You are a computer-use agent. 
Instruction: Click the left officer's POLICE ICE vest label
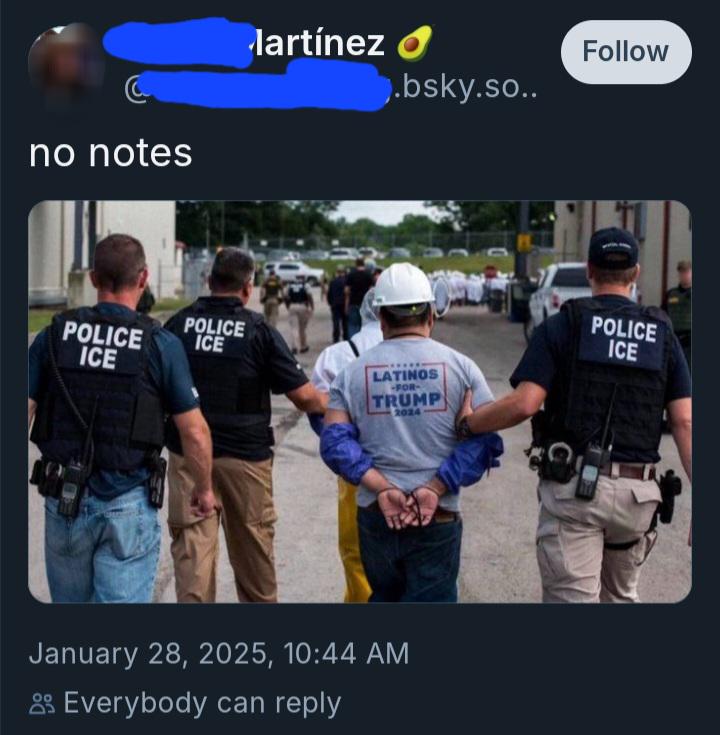[102, 344]
